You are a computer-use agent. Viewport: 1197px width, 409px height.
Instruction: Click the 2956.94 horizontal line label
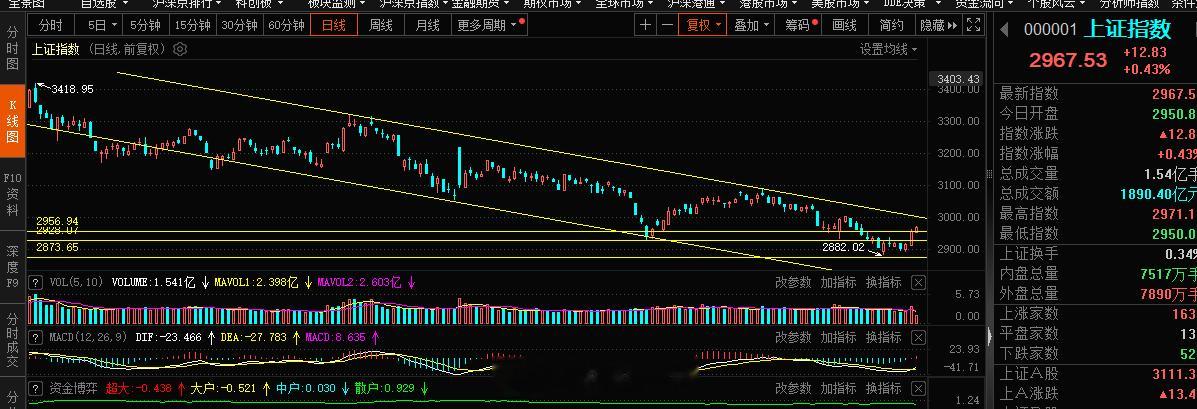[57, 221]
